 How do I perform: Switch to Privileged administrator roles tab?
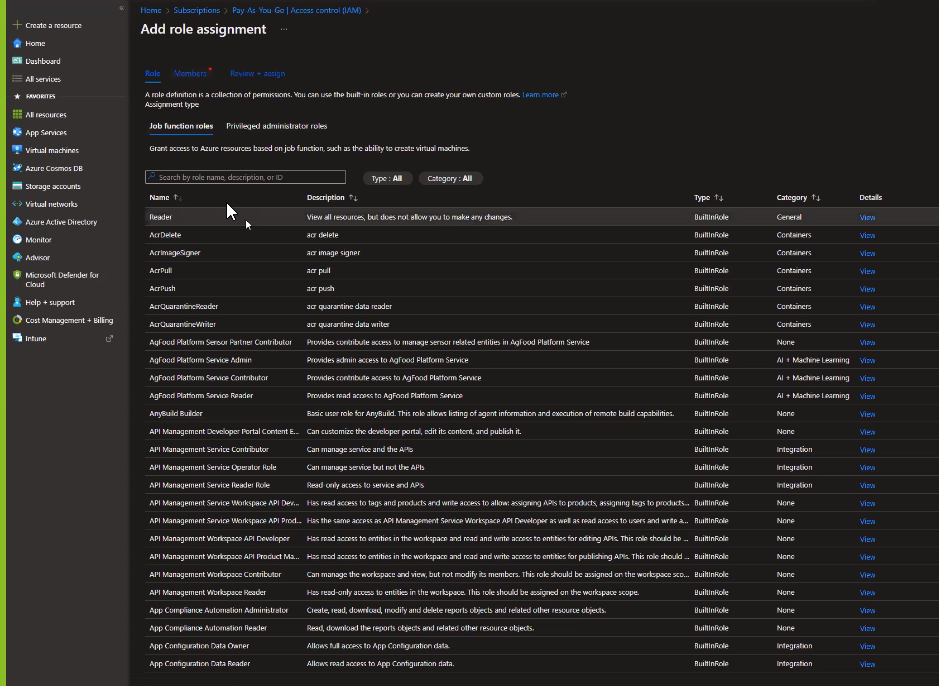tap(276, 126)
